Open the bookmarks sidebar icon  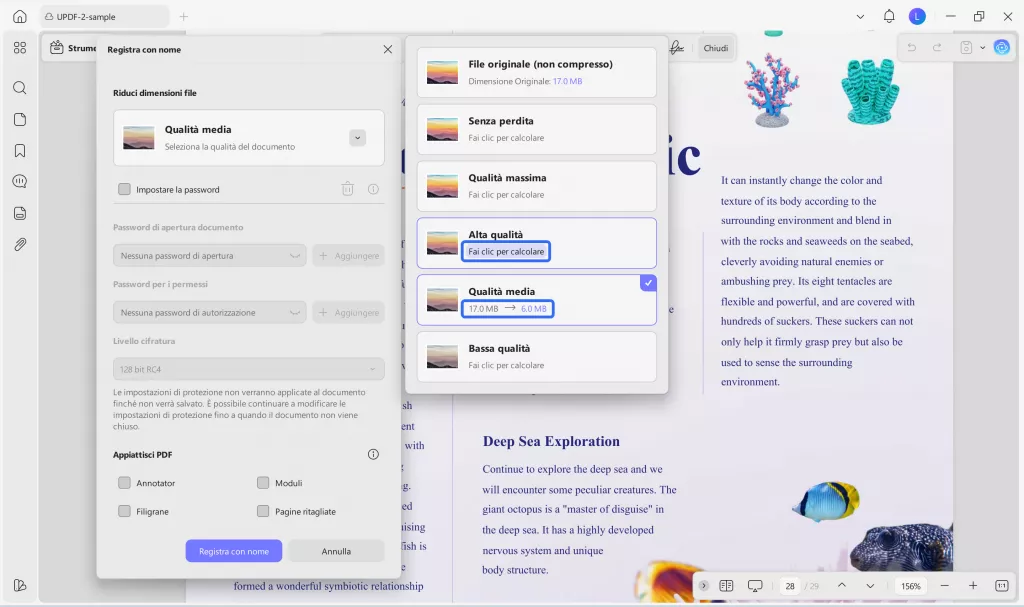(20, 151)
